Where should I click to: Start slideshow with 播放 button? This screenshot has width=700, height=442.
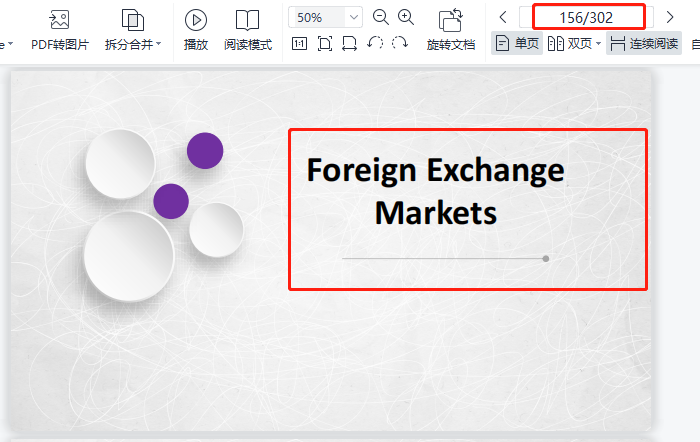point(196,19)
